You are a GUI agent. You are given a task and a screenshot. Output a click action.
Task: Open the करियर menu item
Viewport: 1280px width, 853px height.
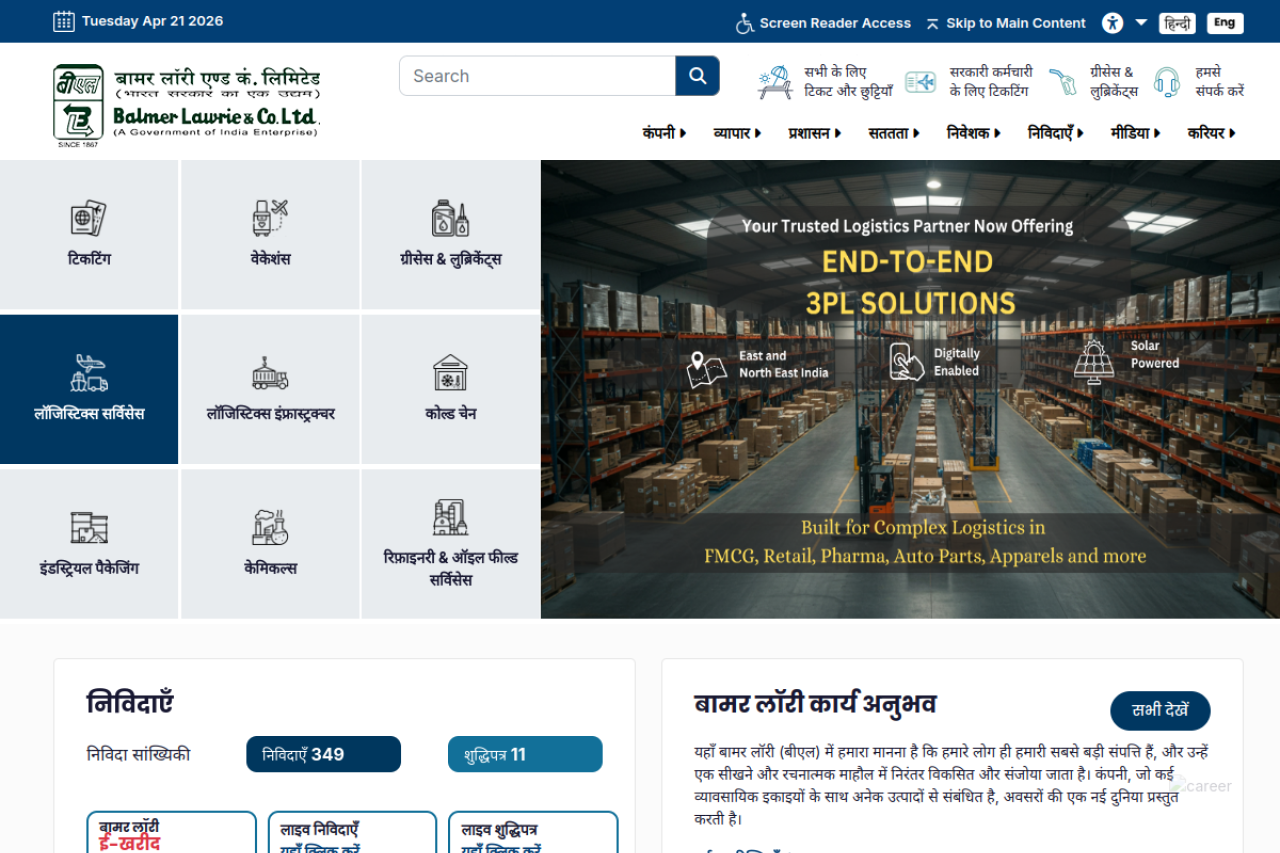(x=1211, y=133)
